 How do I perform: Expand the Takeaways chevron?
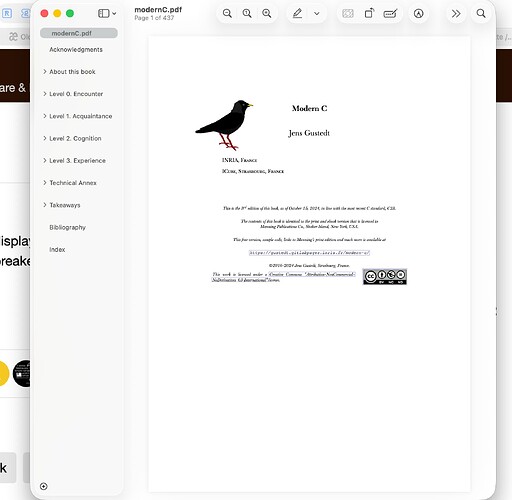(x=45, y=205)
